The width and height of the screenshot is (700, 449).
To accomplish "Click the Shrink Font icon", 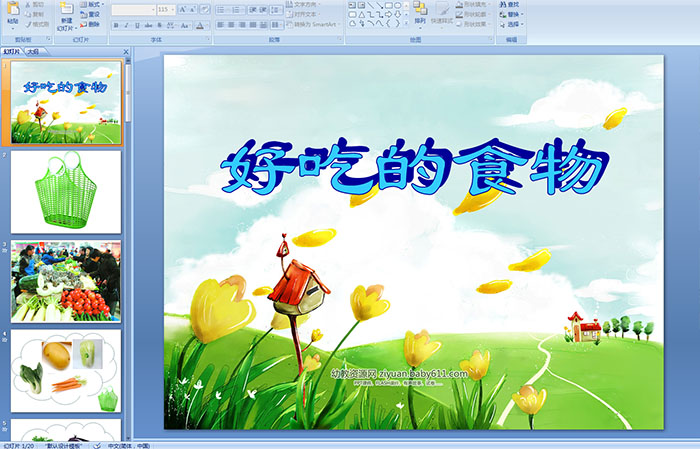I will tap(192, 10).
